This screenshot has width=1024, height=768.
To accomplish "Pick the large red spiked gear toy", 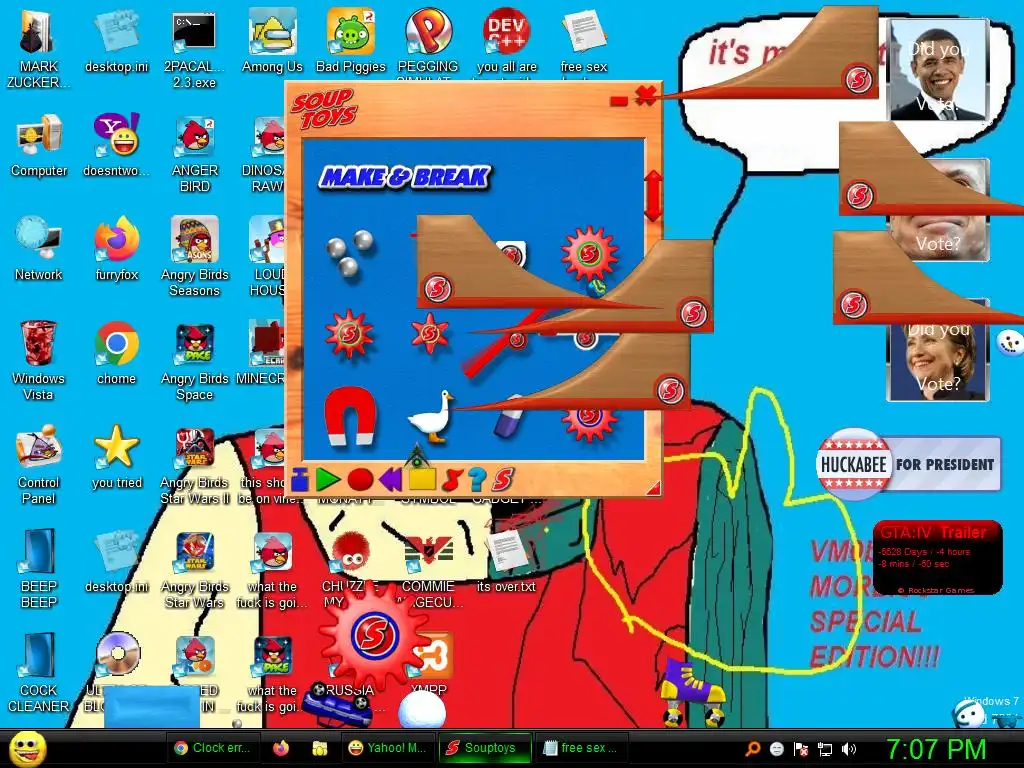I will coord(589,253).
